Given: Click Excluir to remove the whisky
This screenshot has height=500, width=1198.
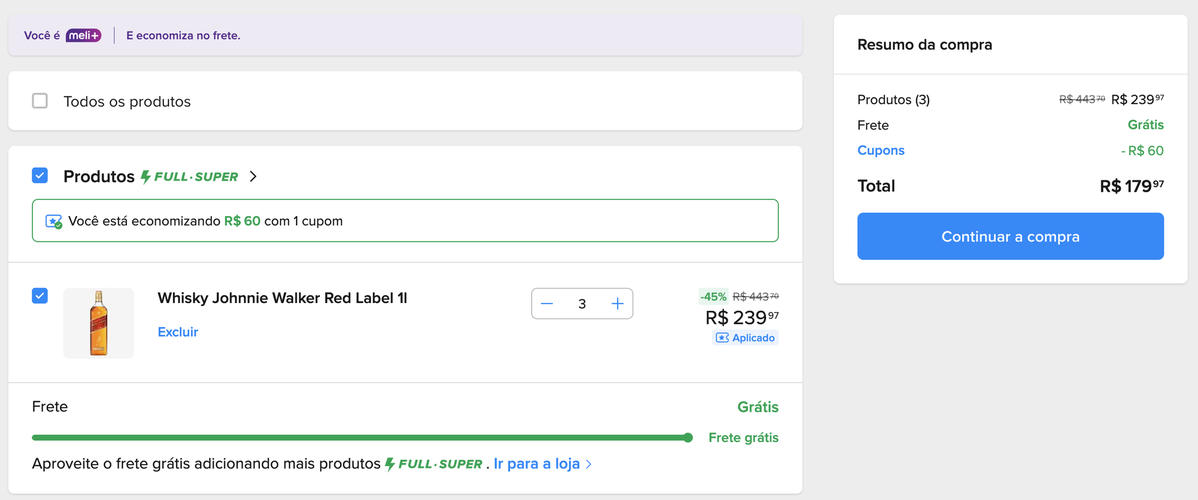Looking at the screenshot, I should (178, 332).
